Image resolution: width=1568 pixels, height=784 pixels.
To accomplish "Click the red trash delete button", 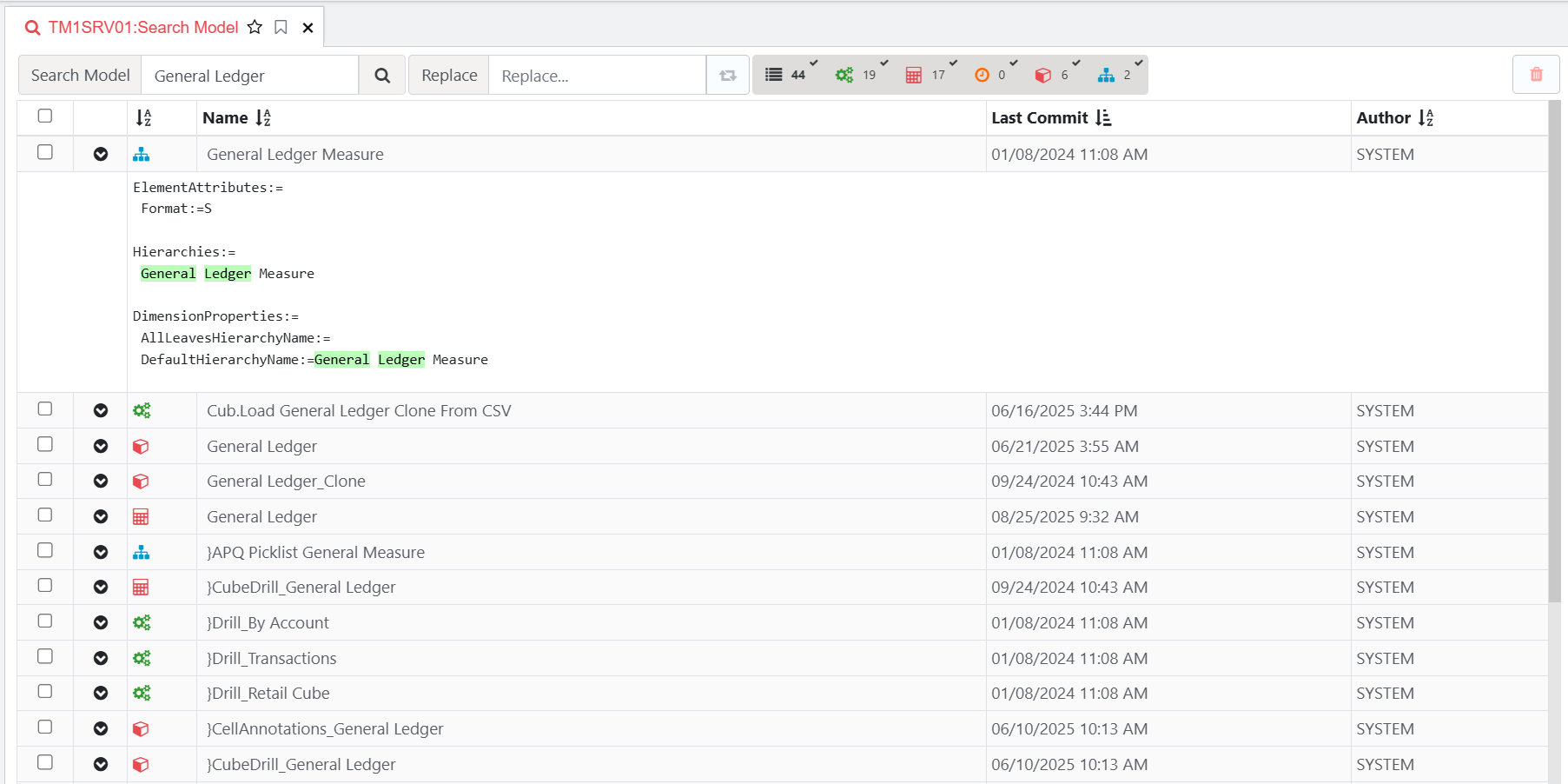I will click(x=1536, y=75).
